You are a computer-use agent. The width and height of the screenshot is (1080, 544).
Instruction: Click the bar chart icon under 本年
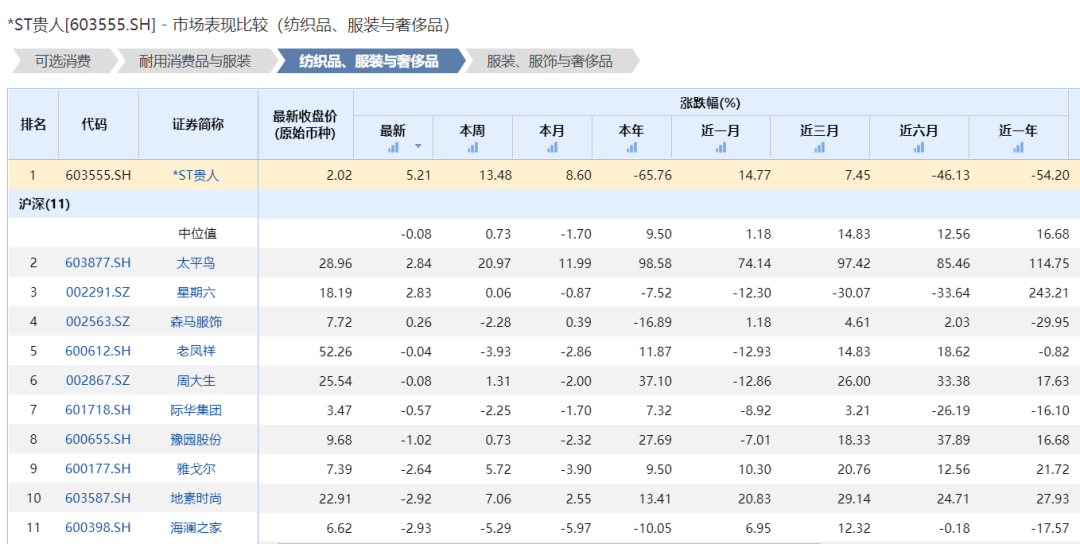[x=632, y=147]
